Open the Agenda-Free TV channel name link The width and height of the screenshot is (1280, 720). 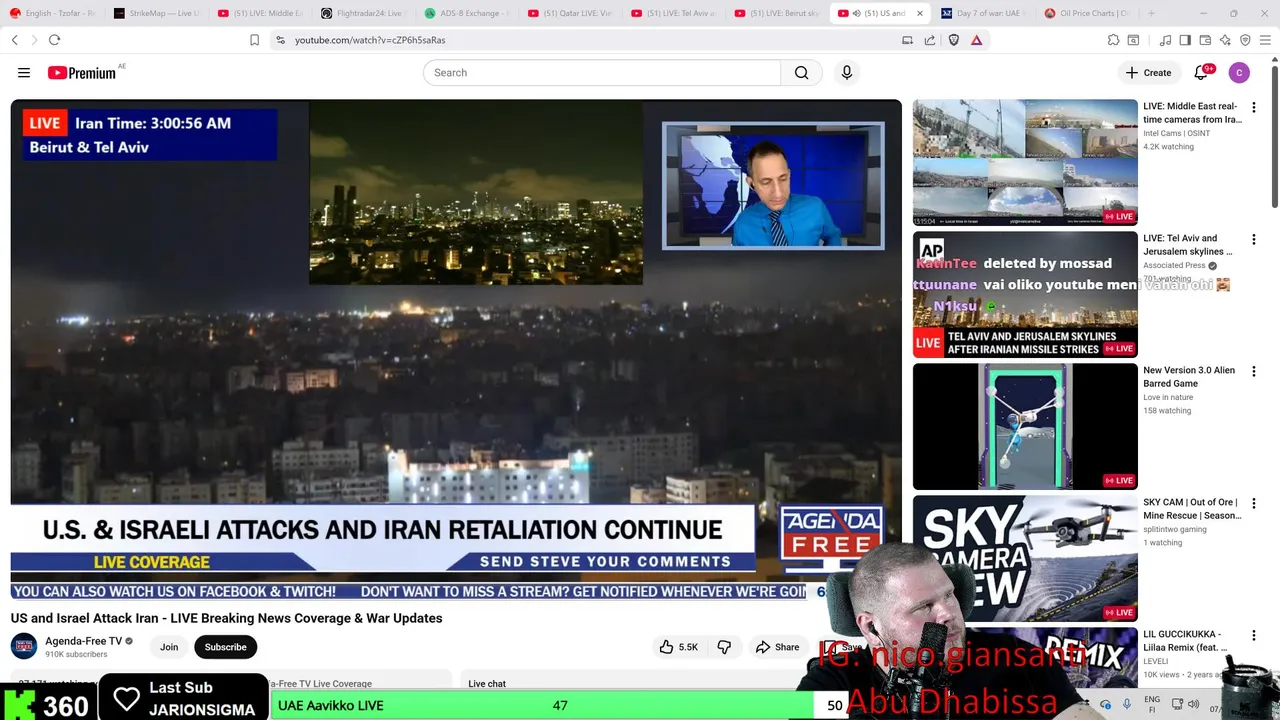(x=83, y=641)
